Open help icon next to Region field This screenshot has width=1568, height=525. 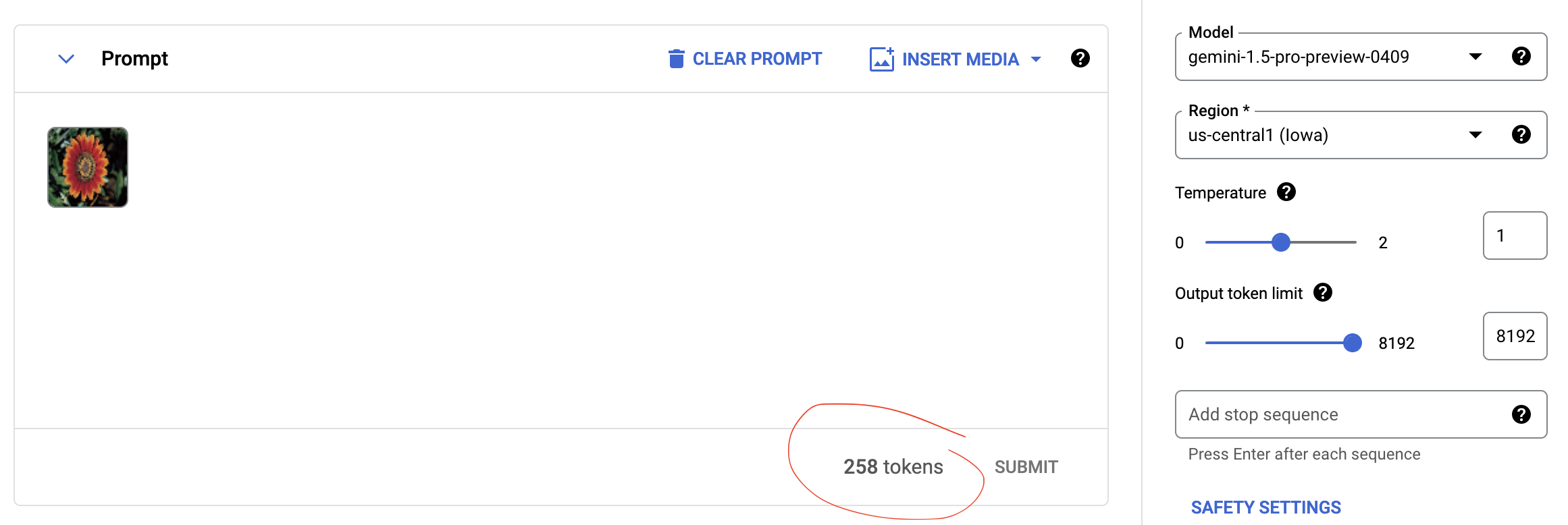1521,135
